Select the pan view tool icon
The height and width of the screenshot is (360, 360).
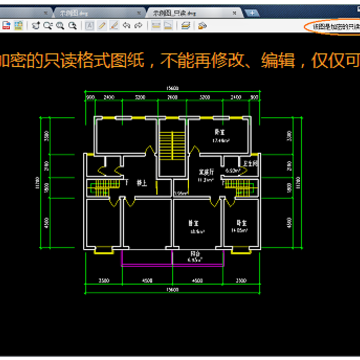click(36, 25)
